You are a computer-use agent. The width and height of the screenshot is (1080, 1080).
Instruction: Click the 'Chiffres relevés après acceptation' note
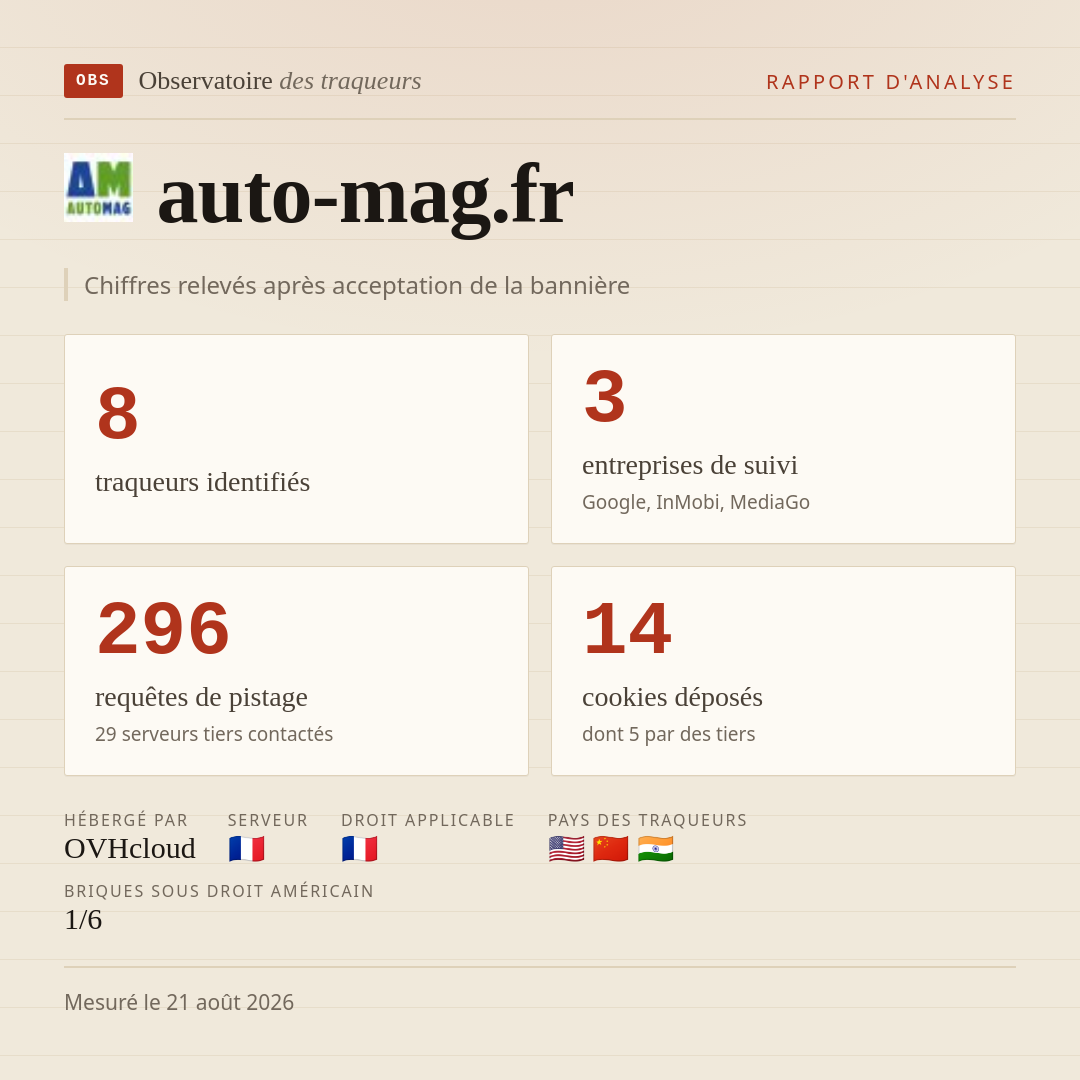357,285
